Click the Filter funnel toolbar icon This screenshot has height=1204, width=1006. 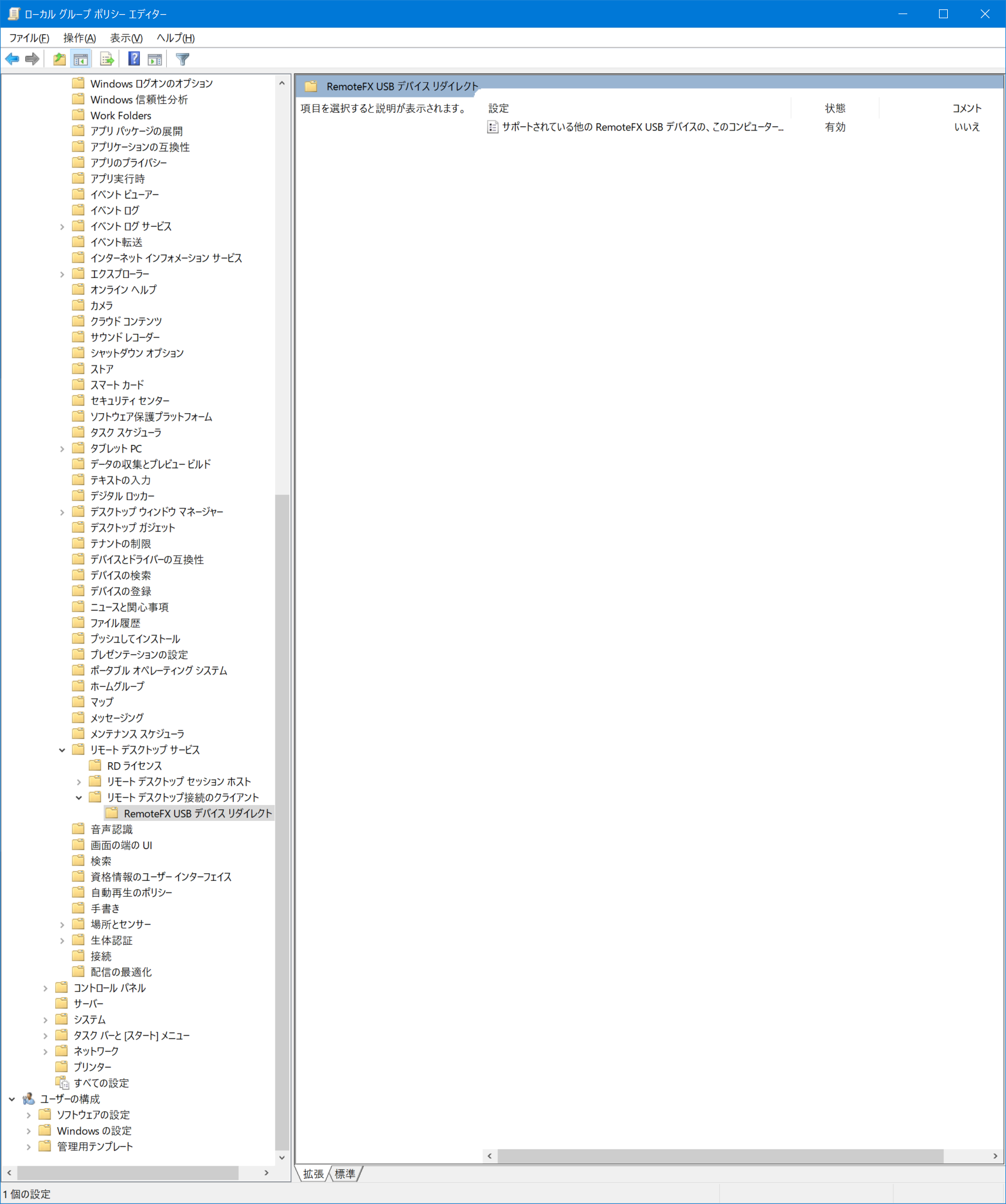coord(183,59)
